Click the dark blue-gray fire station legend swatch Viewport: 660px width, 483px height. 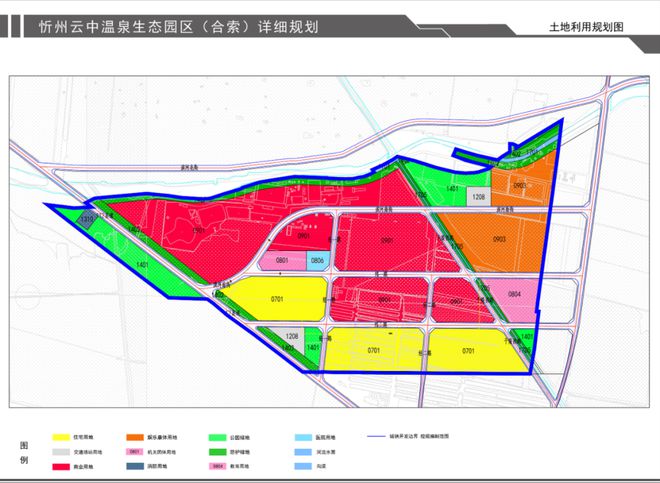point(134,467)
